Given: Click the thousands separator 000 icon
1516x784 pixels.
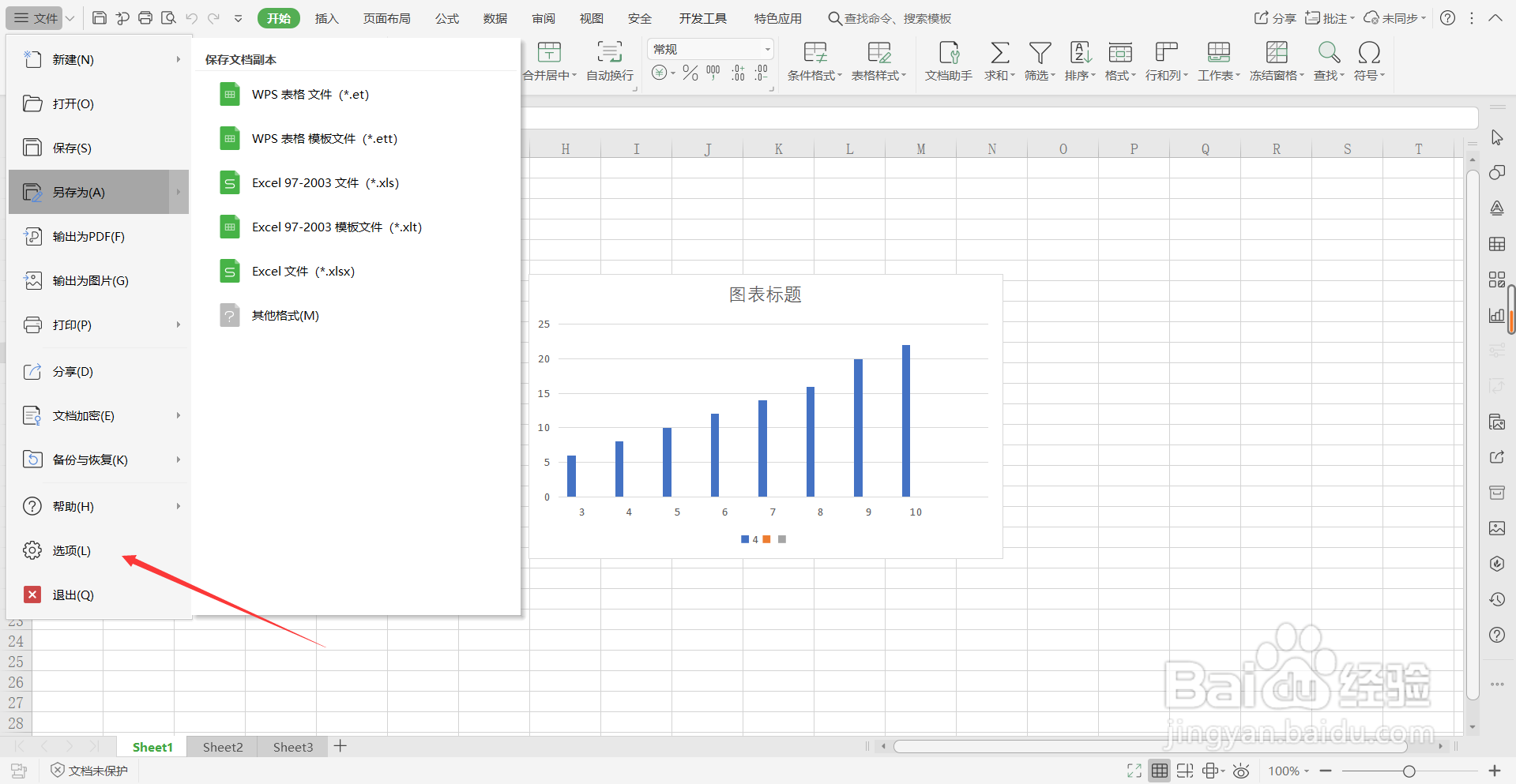Looking at the screenshot, I should [713, 73].
